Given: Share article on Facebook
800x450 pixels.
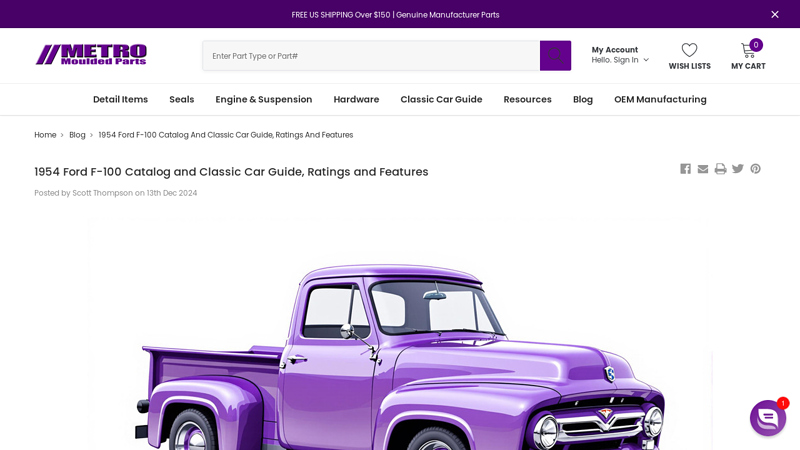Looking at the screenshot, I should 685,169.
